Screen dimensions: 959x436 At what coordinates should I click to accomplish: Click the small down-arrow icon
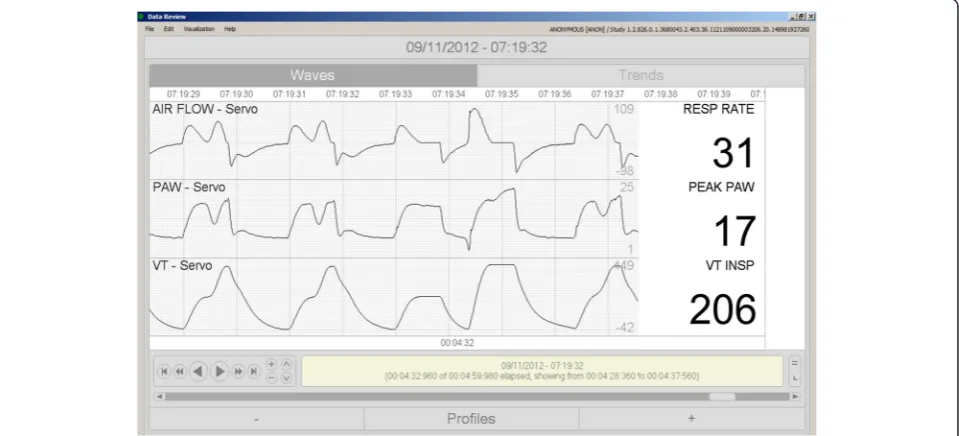pyautogui.click(x=286, y=378)
